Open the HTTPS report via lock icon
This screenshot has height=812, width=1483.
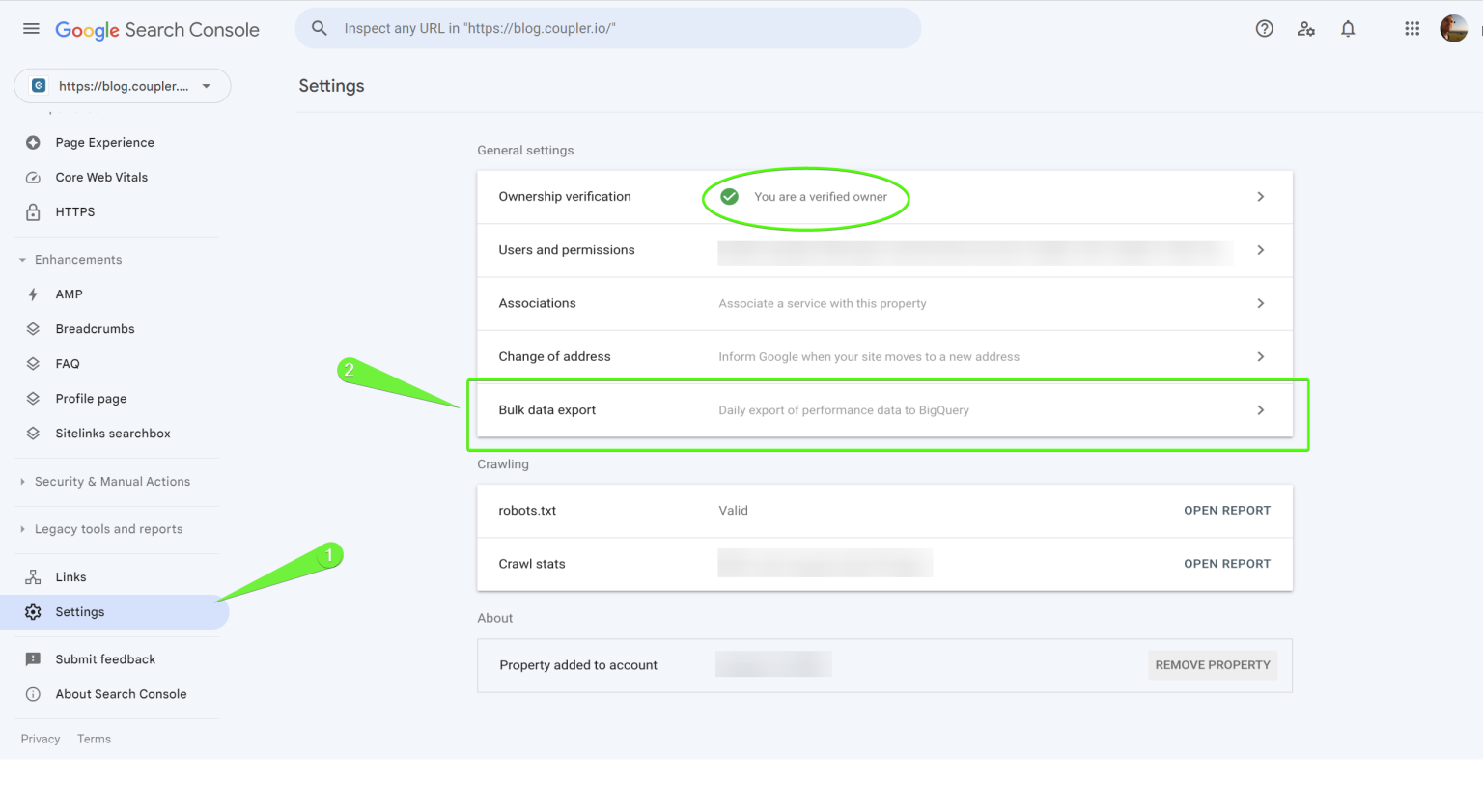[x=33, y=211]
